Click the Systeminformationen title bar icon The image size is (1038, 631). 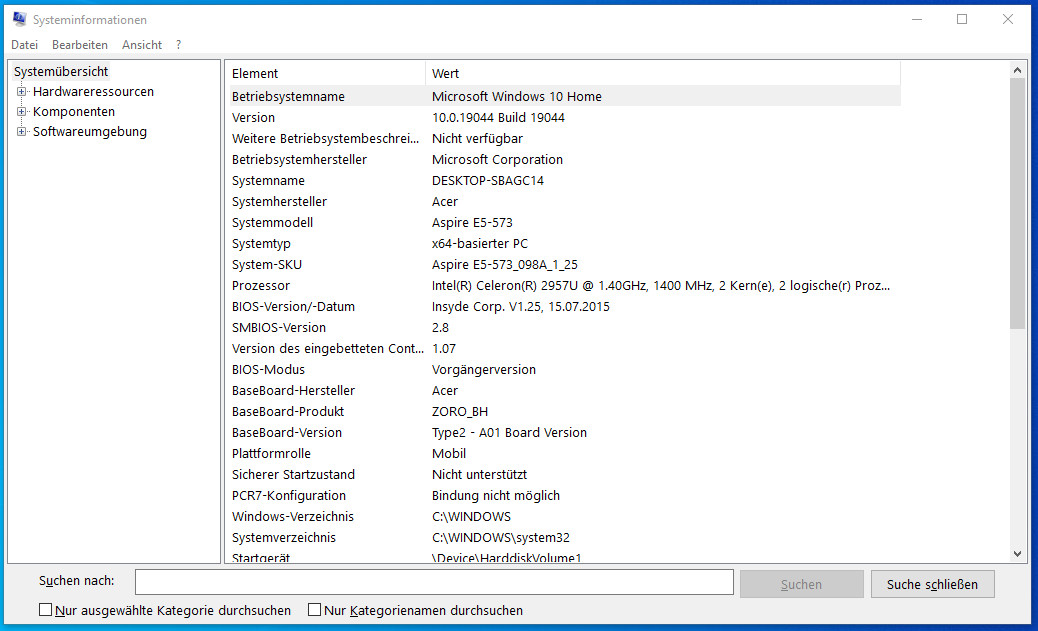[x=20, y=19]
